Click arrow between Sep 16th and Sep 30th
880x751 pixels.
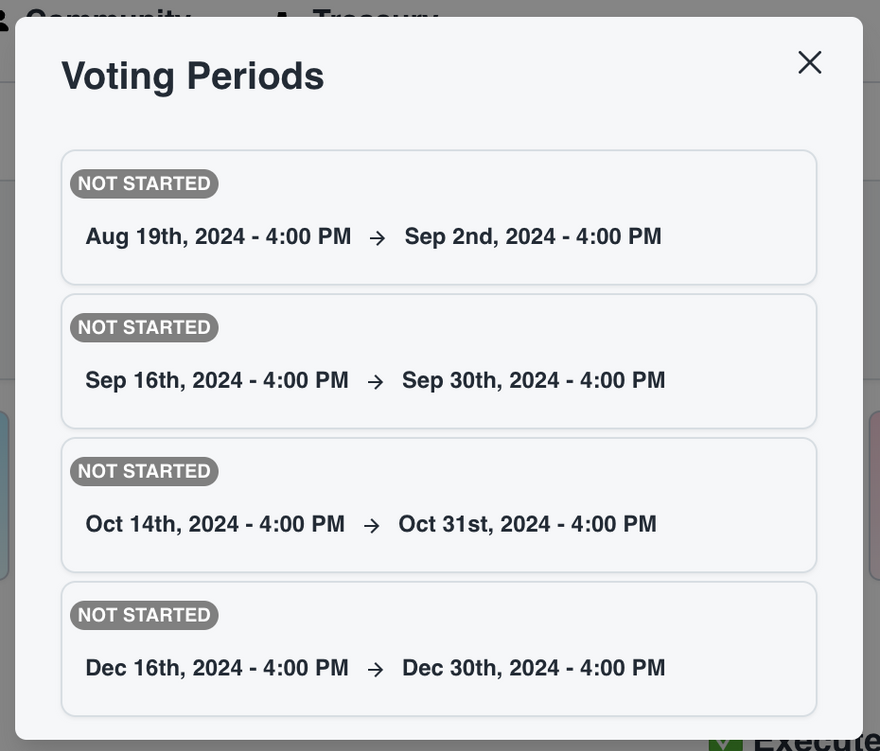tap(375, 381)
